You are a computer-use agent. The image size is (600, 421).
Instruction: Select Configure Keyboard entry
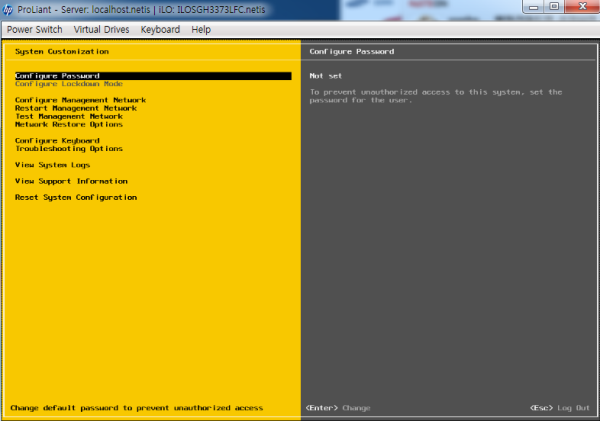point(57,141)
